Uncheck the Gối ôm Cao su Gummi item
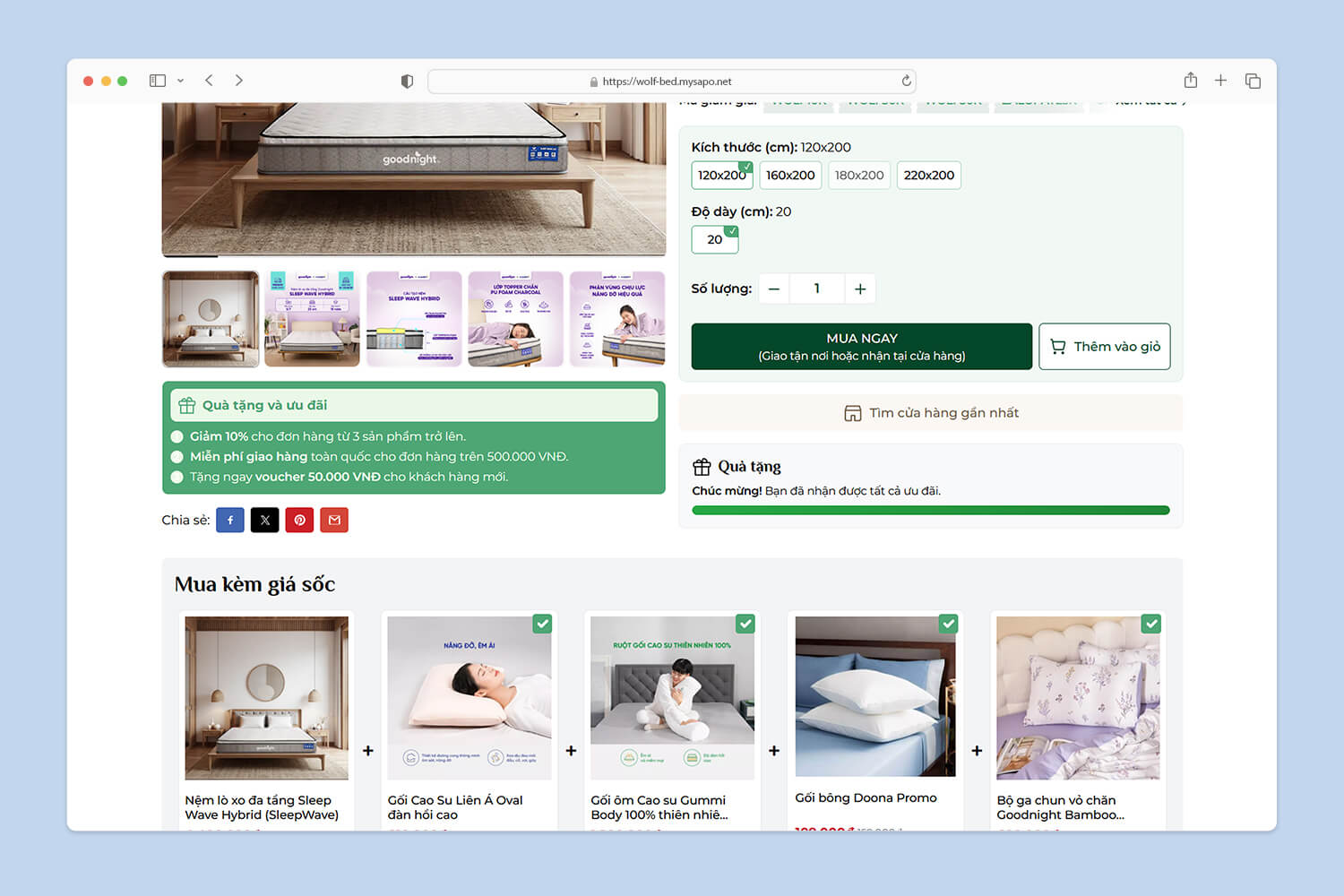This screenshot has width=1344, height=896. tap(745, 624)
